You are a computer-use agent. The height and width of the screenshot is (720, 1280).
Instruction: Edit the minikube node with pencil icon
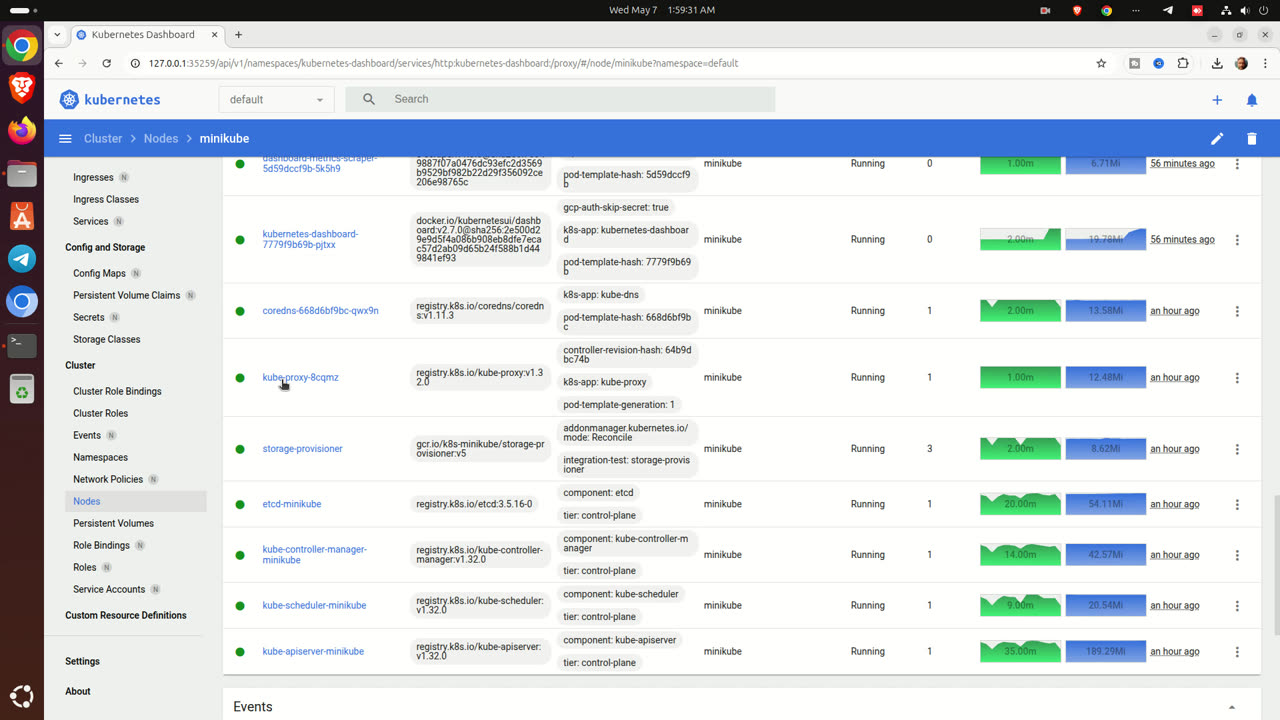[1217, 139]
